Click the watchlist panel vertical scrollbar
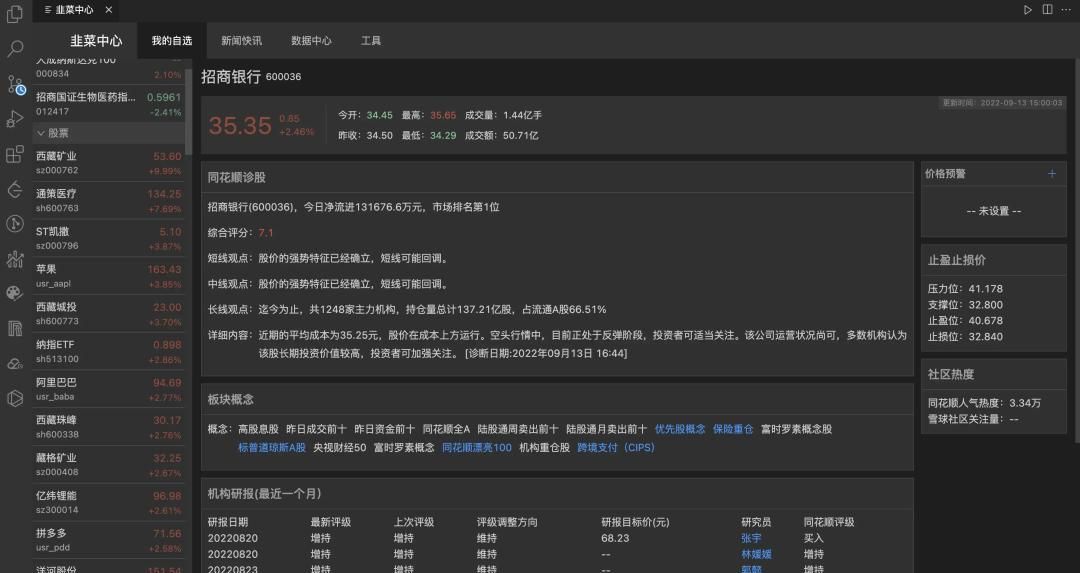The image size is (1080, 573). [188, 110]
